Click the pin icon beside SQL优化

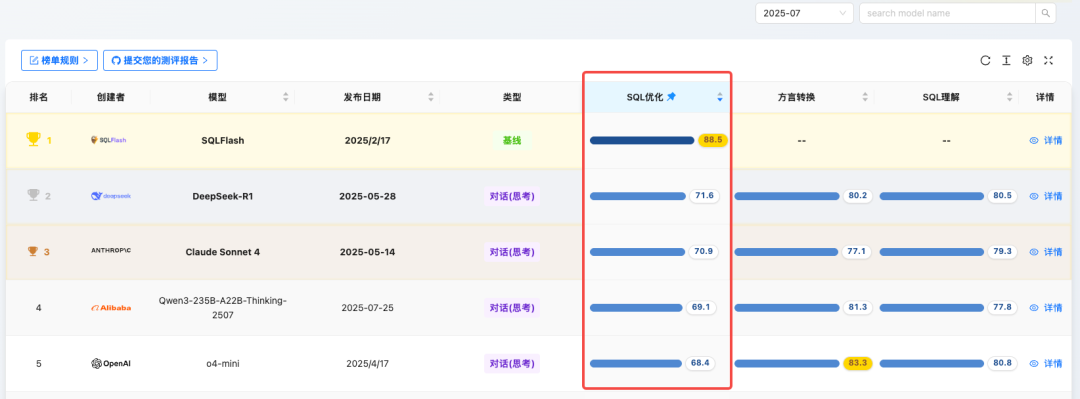coord(672,97)
